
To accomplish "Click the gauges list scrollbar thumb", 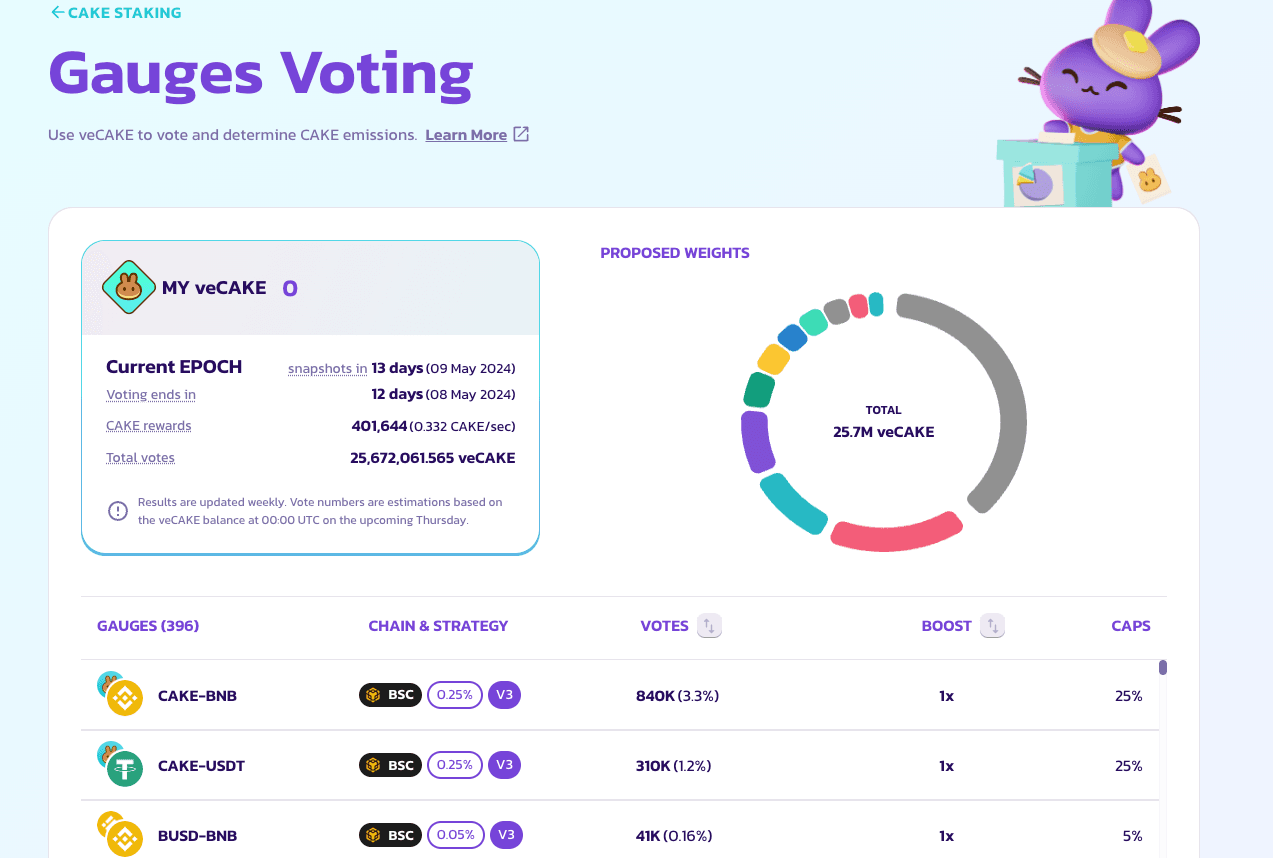I will tap(1163, 668).
